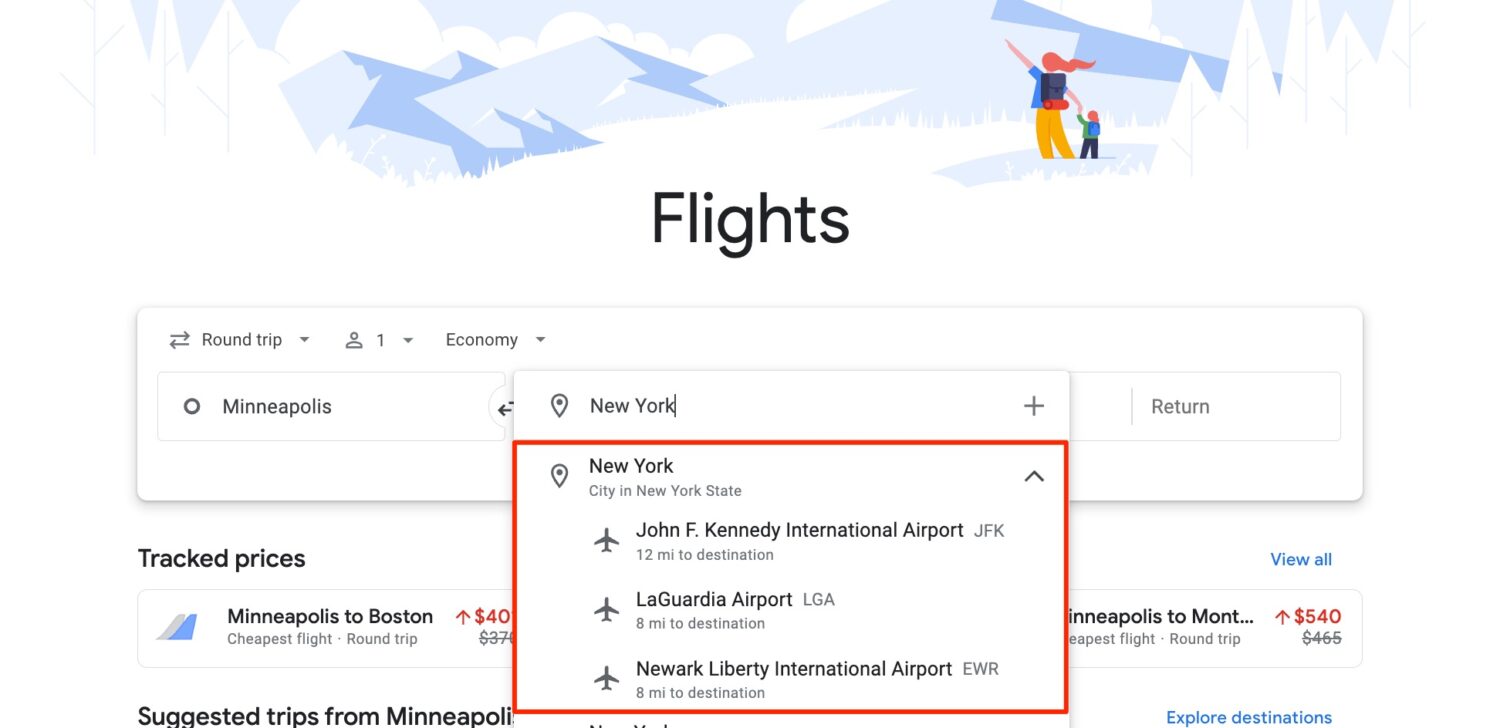Open the Round trip dropdown
1500x728 pixels.
click(x=240, y=339)
